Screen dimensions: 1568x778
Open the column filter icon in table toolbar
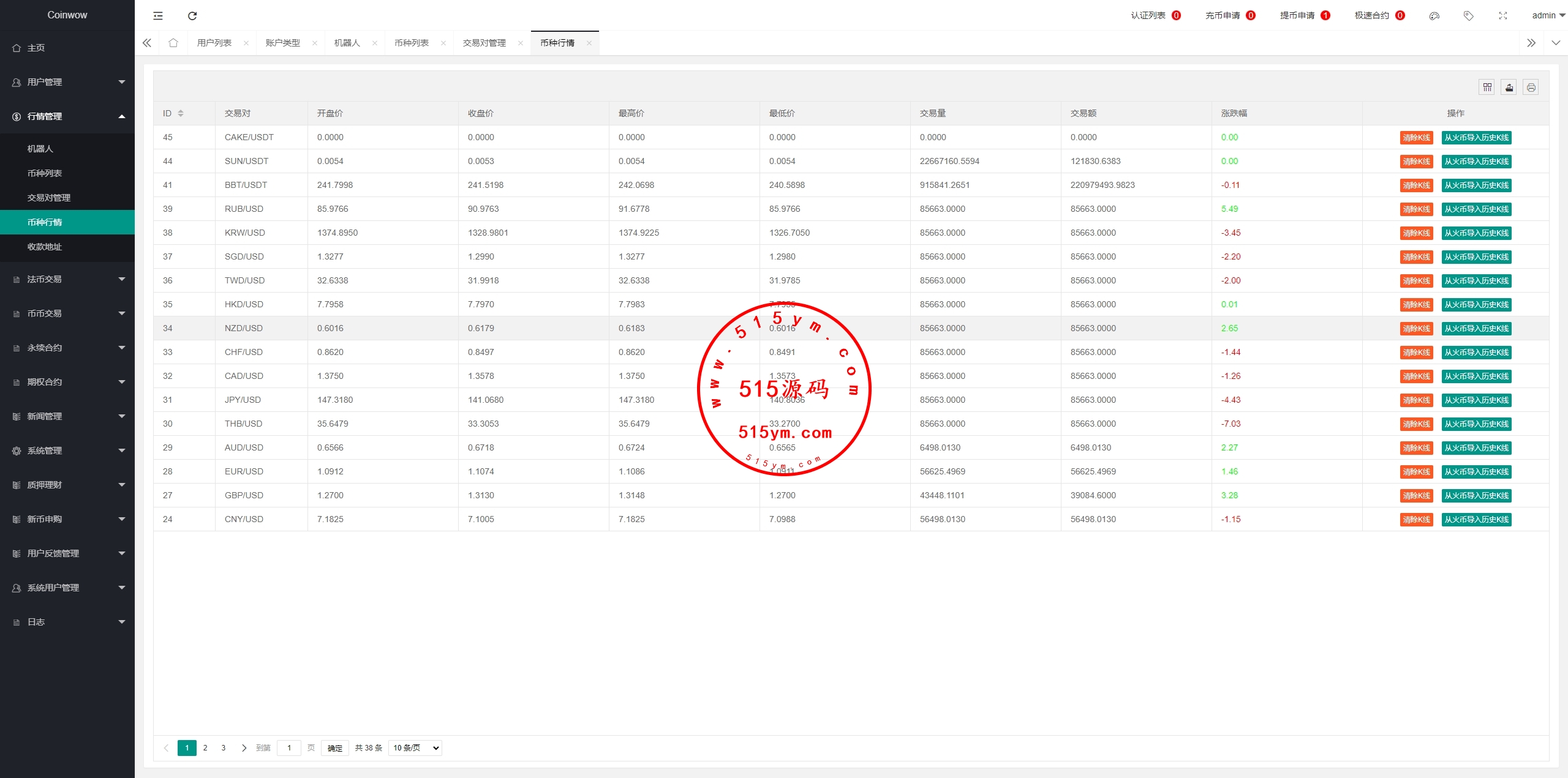(1487, 88)
